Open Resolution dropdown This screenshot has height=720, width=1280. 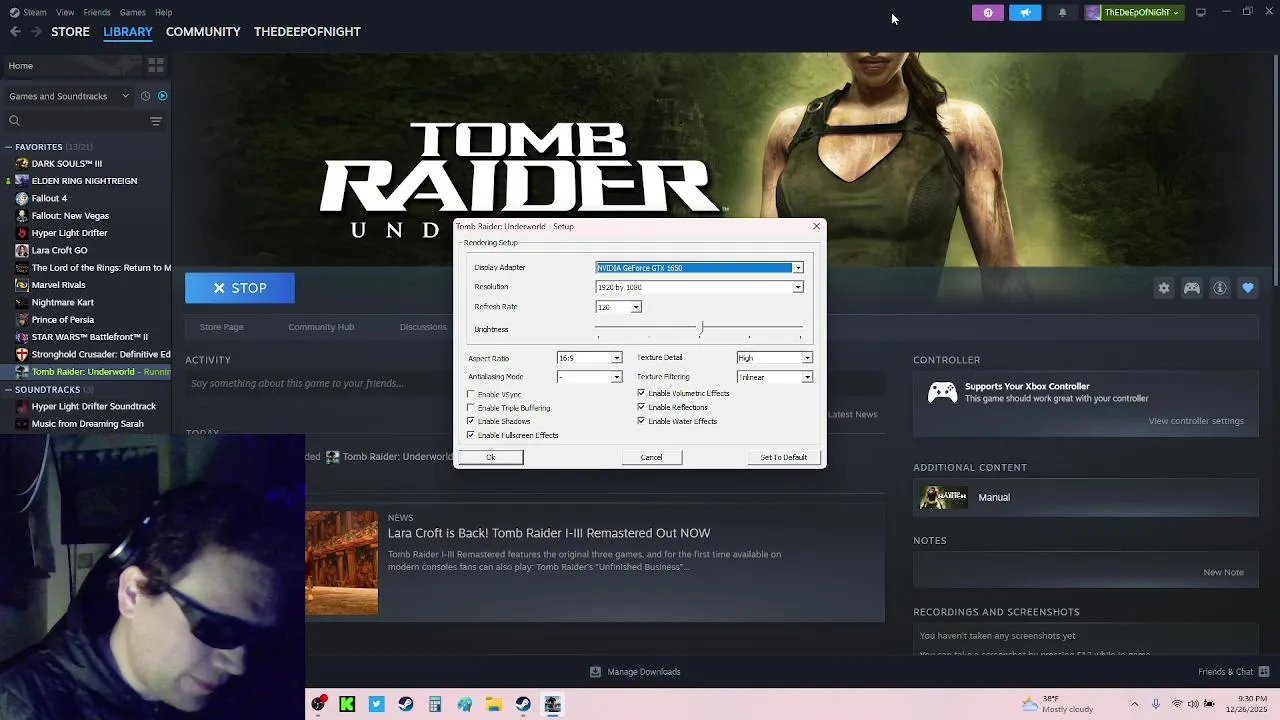tap(798, 287)
